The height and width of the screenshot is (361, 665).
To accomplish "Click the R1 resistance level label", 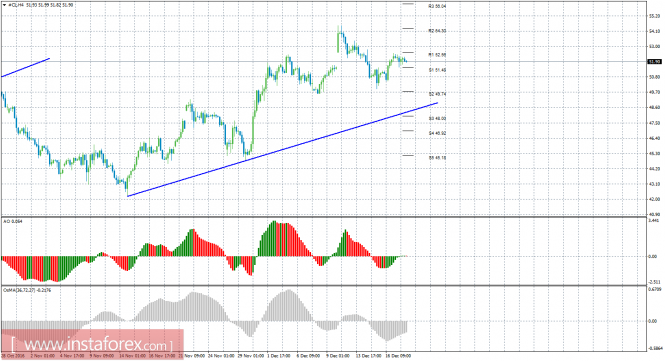I will (x=437, y=55).
